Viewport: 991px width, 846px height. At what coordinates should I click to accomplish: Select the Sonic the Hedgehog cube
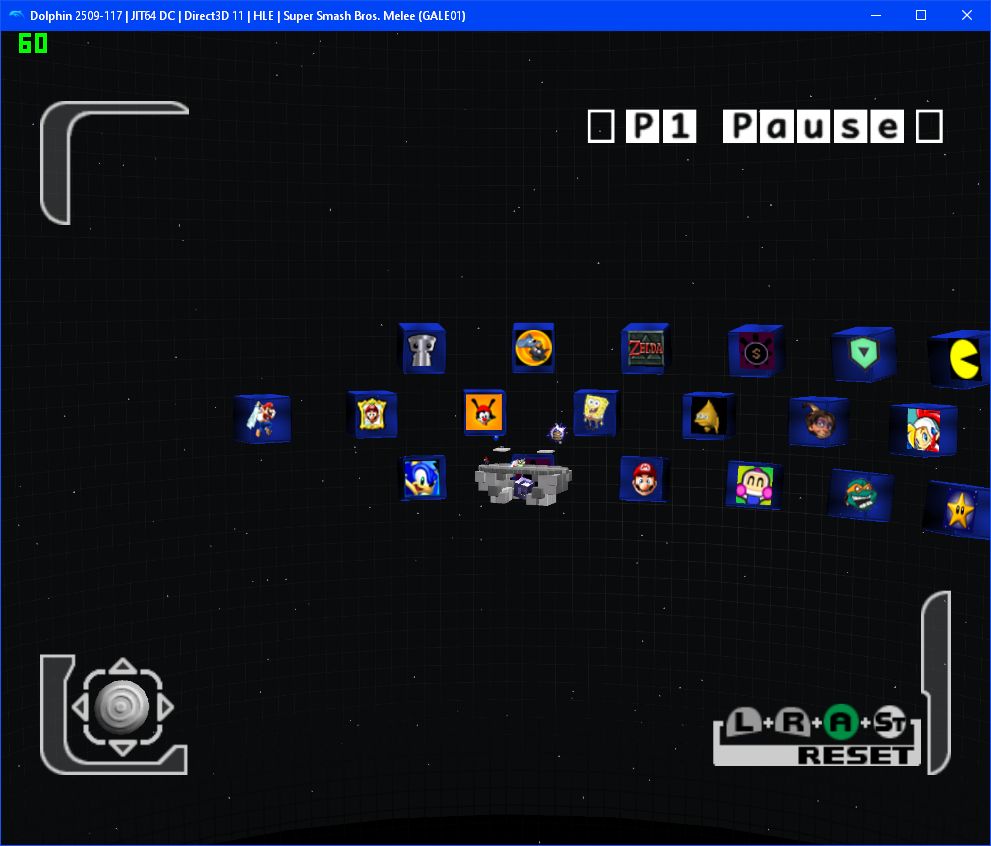click(423, 478)
